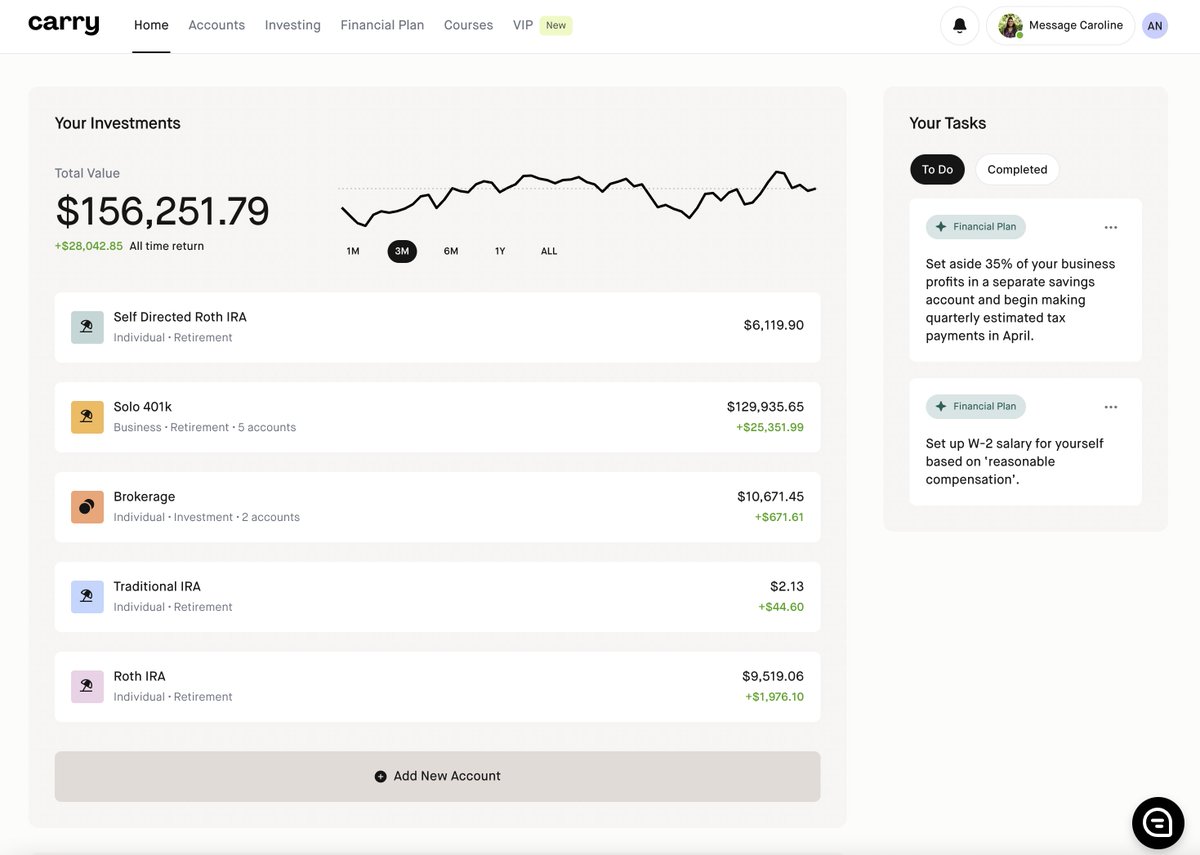Image resolution: width=1200 pixels, height=855 pixels.
Task: Open options menu on the quarterly tax task
Action: pos(1110,226)
